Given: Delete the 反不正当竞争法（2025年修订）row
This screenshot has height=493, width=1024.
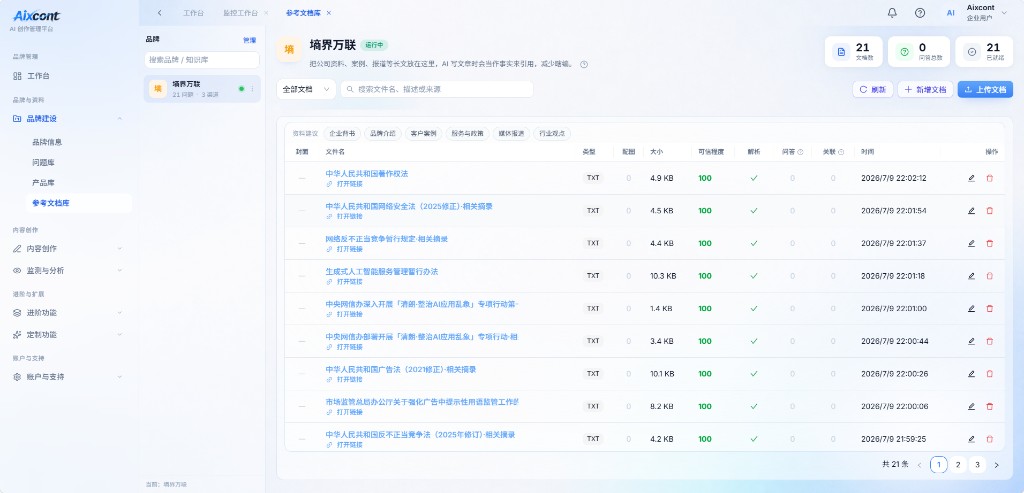Looking at the screenshot, I should (989, 439).
